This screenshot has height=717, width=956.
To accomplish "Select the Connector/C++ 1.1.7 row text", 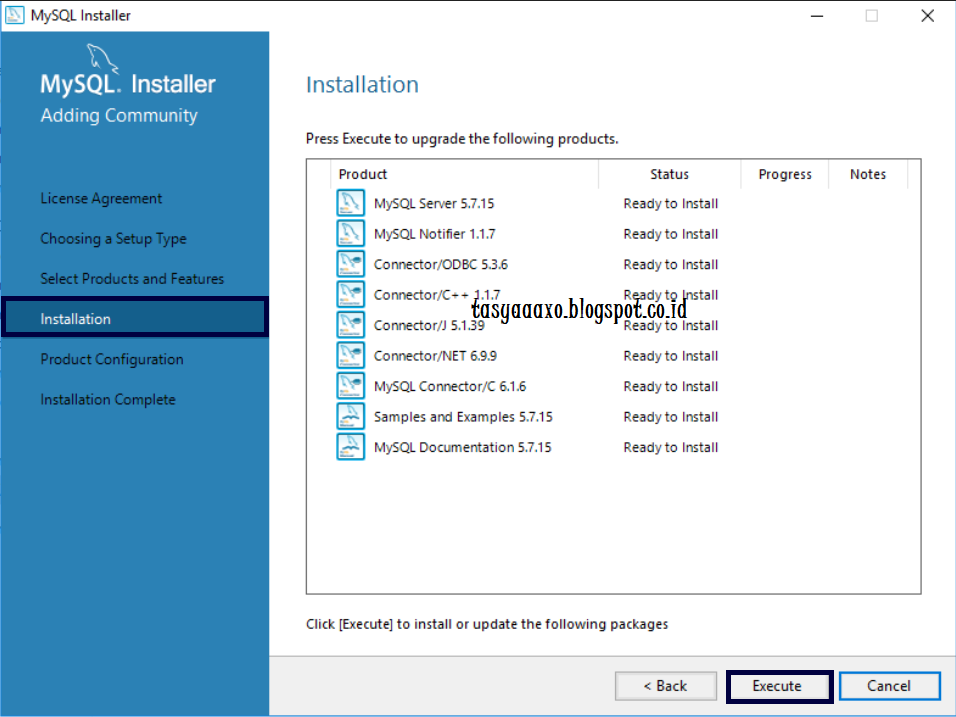I will (437, 295).
